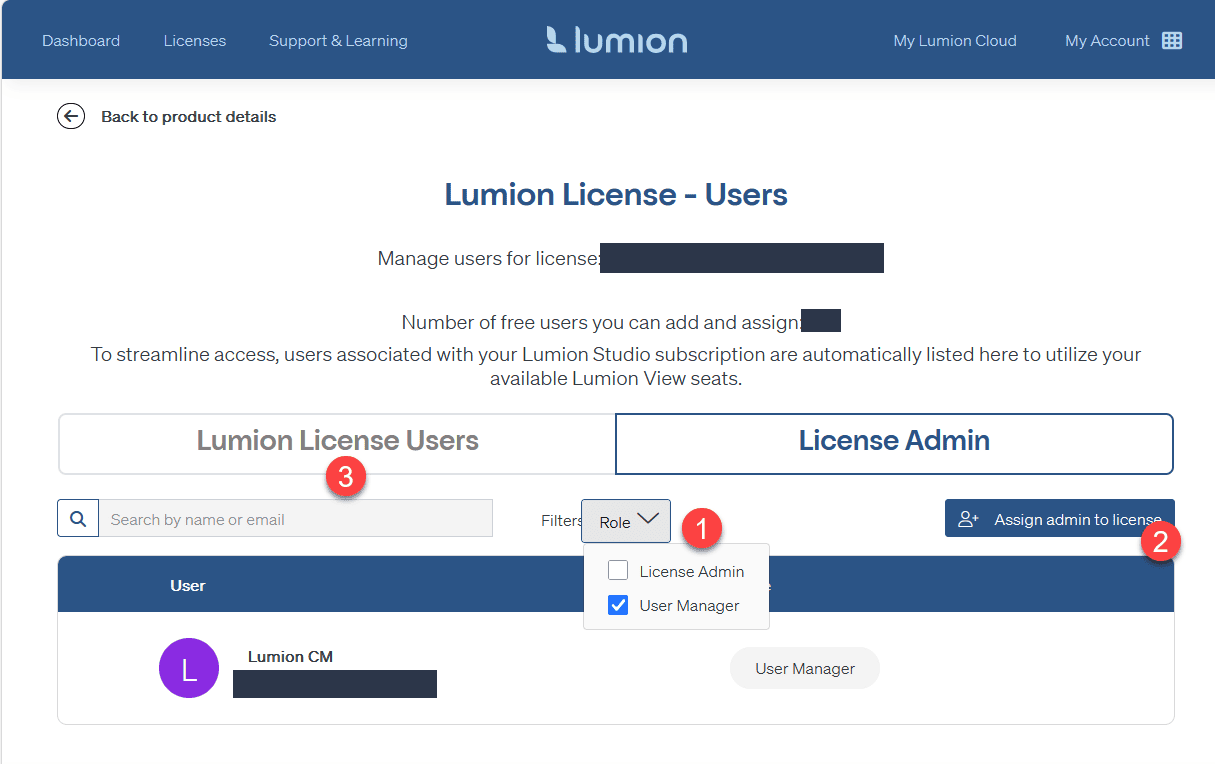The width and height of the screenshot is (1215, 764).
Task: Open Support & Learning menu item
Action: coord(338,41)
